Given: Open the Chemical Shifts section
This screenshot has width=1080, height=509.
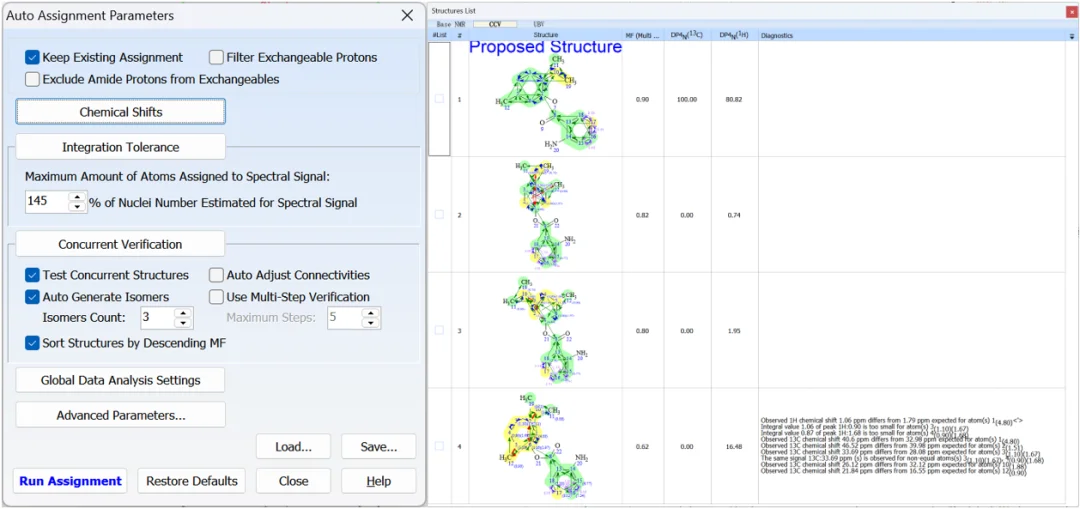Looking at the screenshot, I should click(x=121, y=112).
